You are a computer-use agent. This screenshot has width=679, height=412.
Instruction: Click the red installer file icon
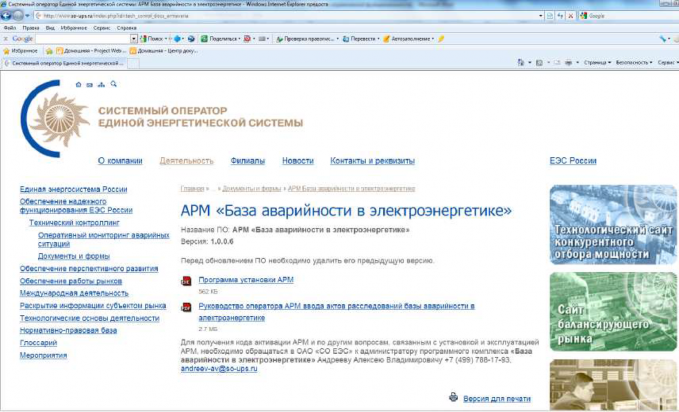(x=186, y=281)
